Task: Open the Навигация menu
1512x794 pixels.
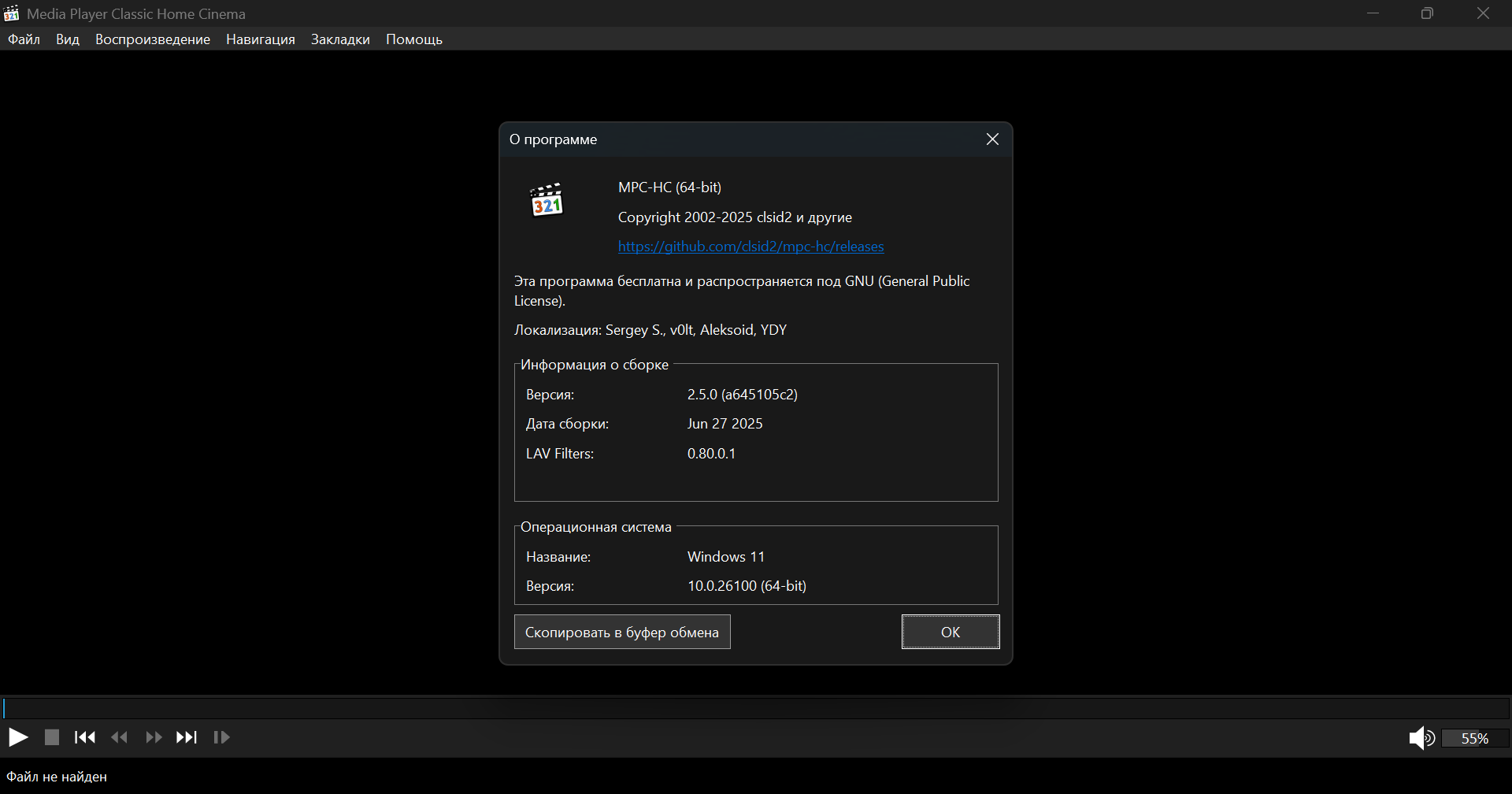Action: point(261,39)
